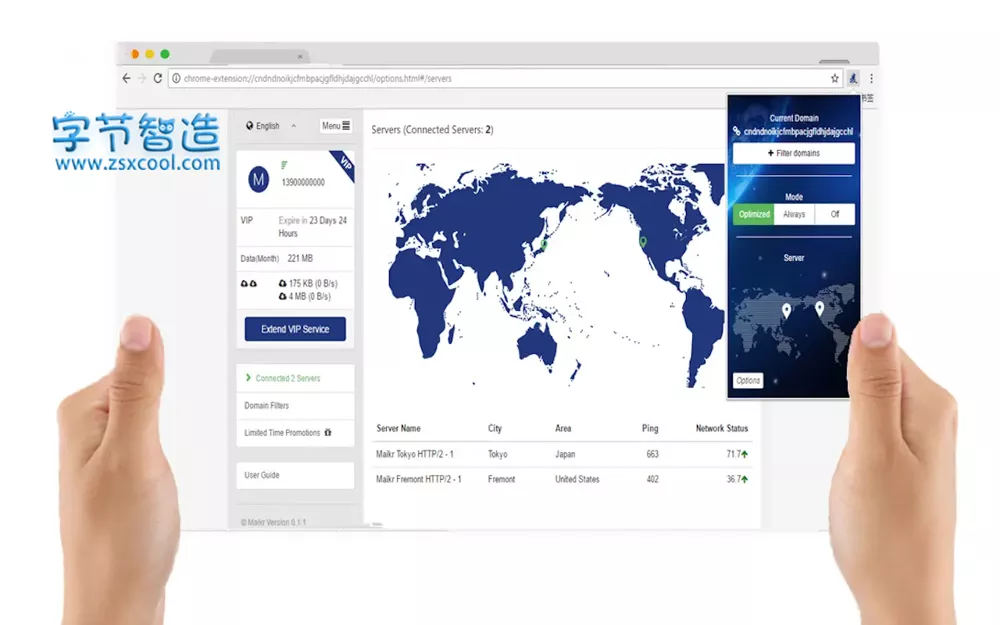The width and height of the screenshot is (1000, 625).
Task: Click the site info icon in the address bar
Action: pyautogui.click(x=176, y=78)
